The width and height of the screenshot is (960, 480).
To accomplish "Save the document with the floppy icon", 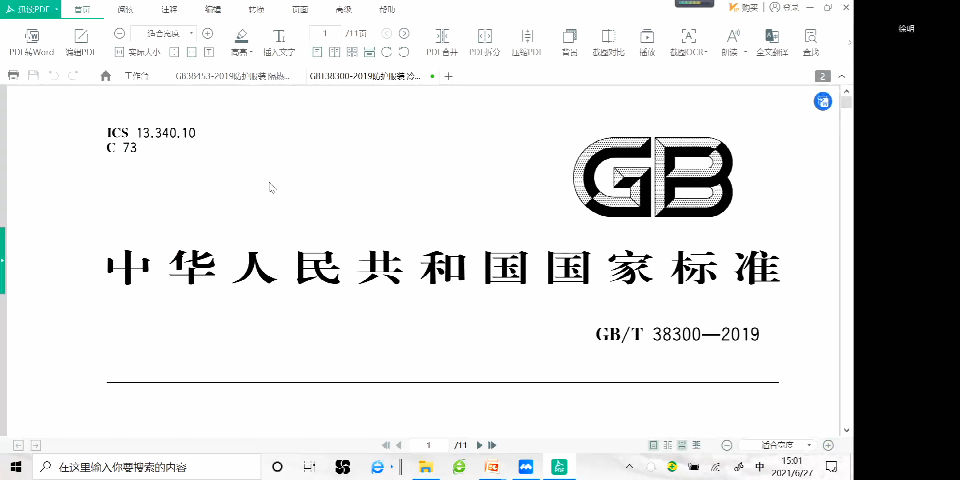I will point(34,75).
